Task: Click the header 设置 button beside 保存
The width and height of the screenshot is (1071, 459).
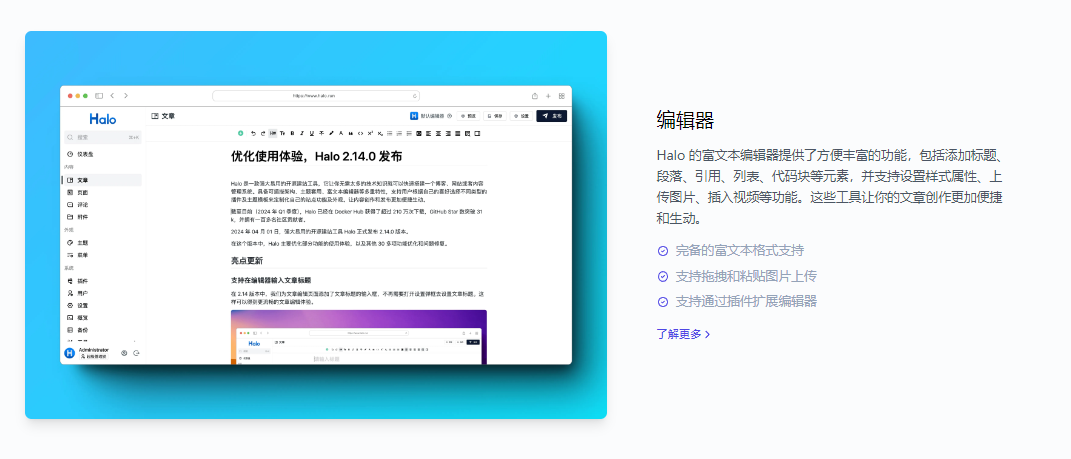Action: tap(521, 116)
